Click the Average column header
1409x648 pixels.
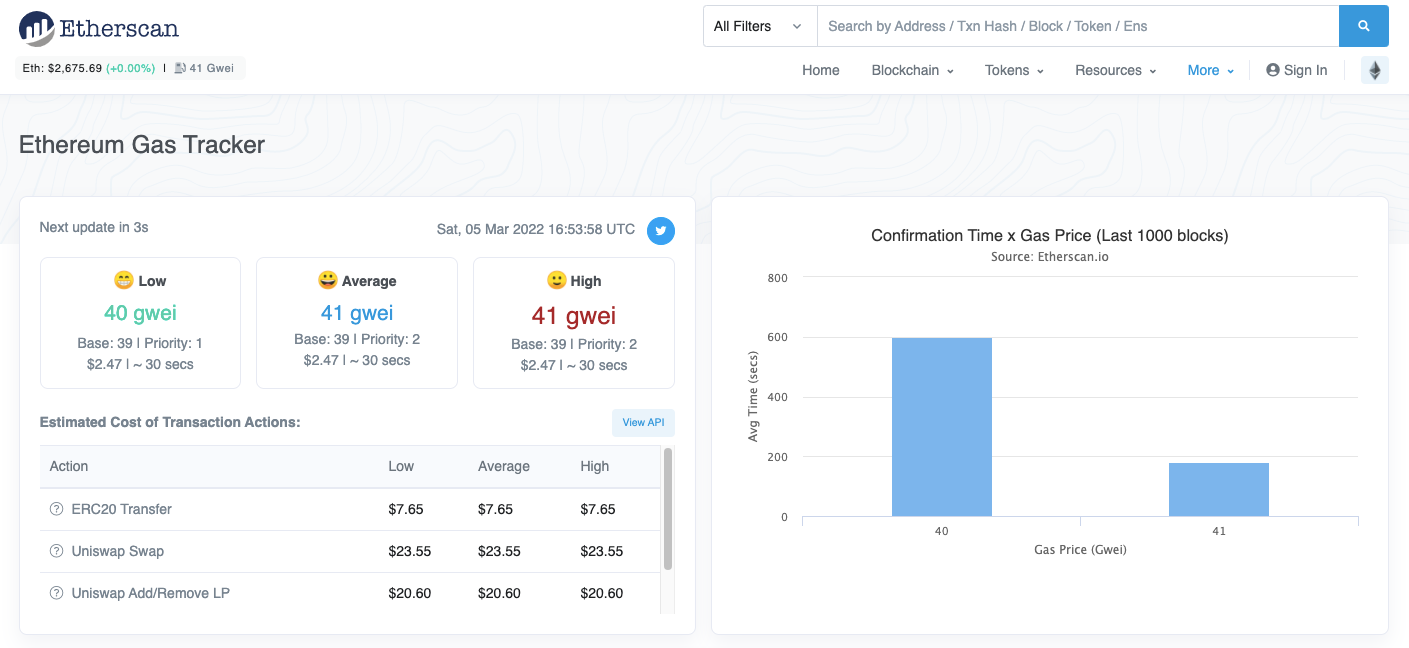pyautogui.click(x=504, y=466)
